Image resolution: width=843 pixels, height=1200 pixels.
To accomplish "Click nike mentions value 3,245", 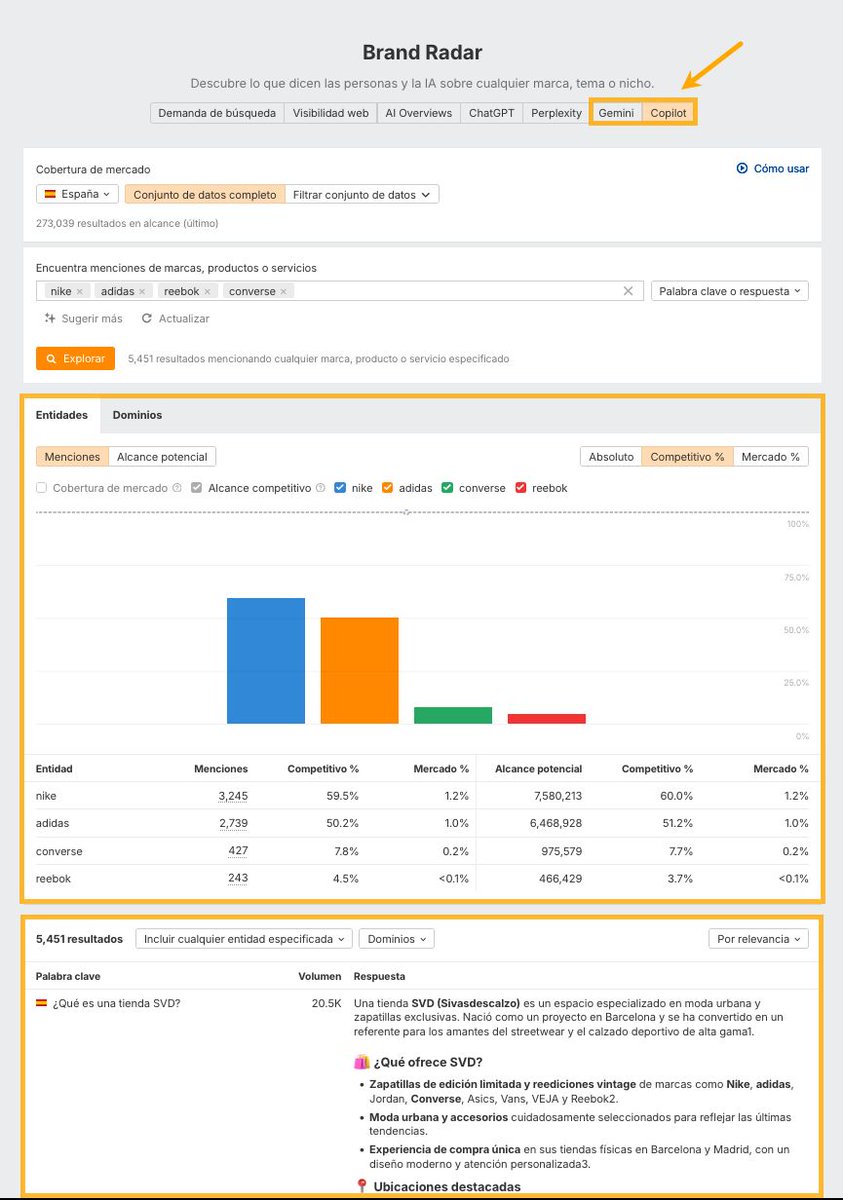I will 233,796.
